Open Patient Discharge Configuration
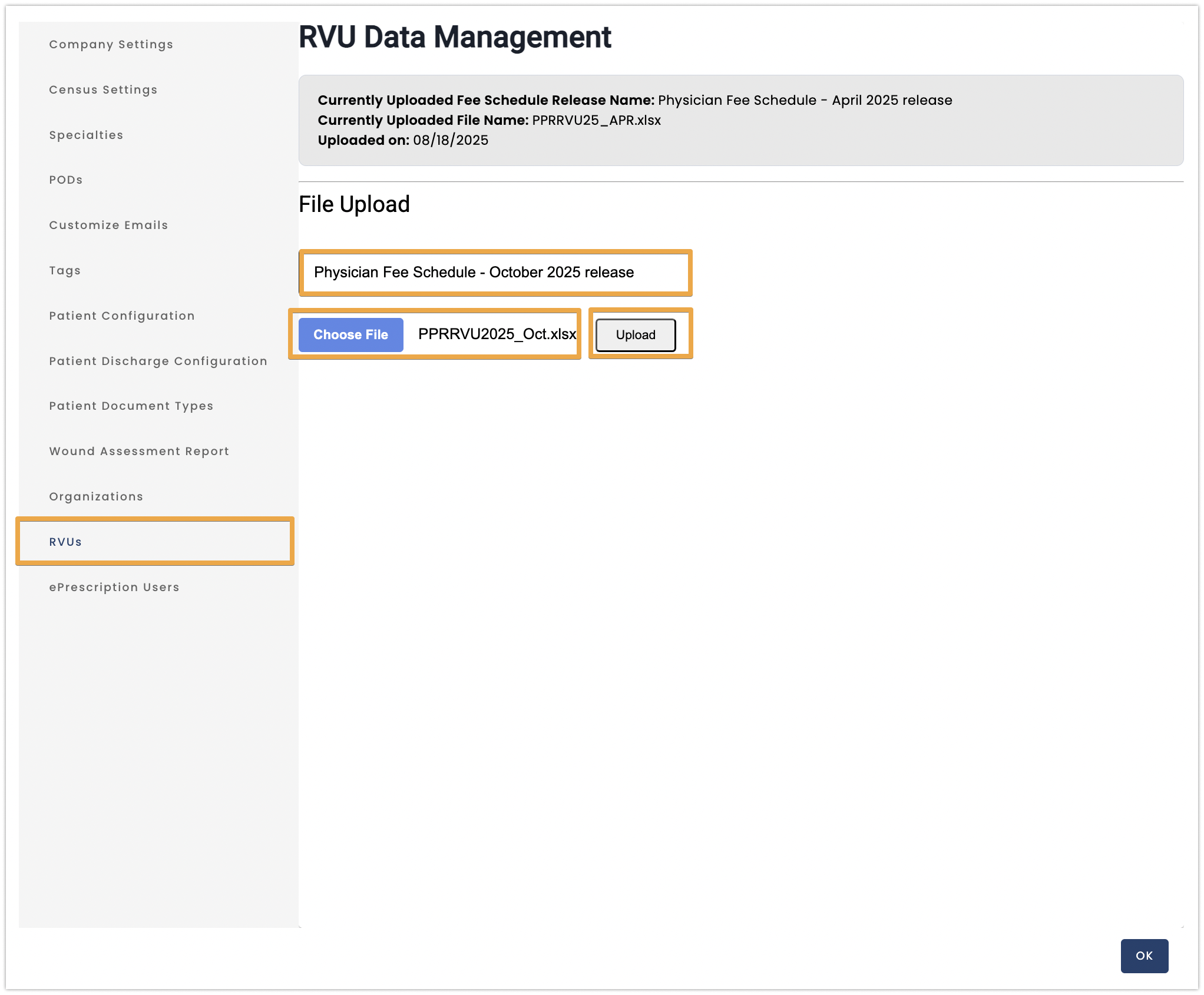Image resolution: width=1204 pixels, height=995 pixels. click(158, 361)
